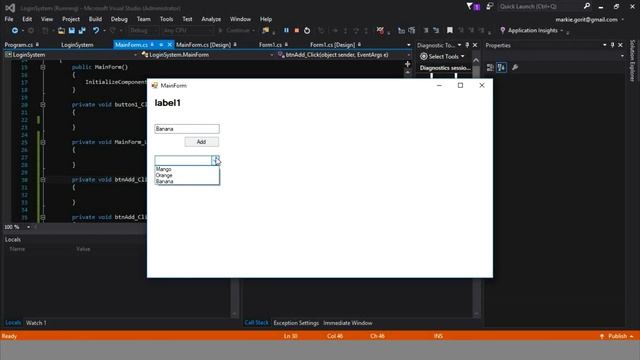This screenshot has width=640, height=360.
Task: Click the split editor plus icon
Action: [x=407, y=64]
